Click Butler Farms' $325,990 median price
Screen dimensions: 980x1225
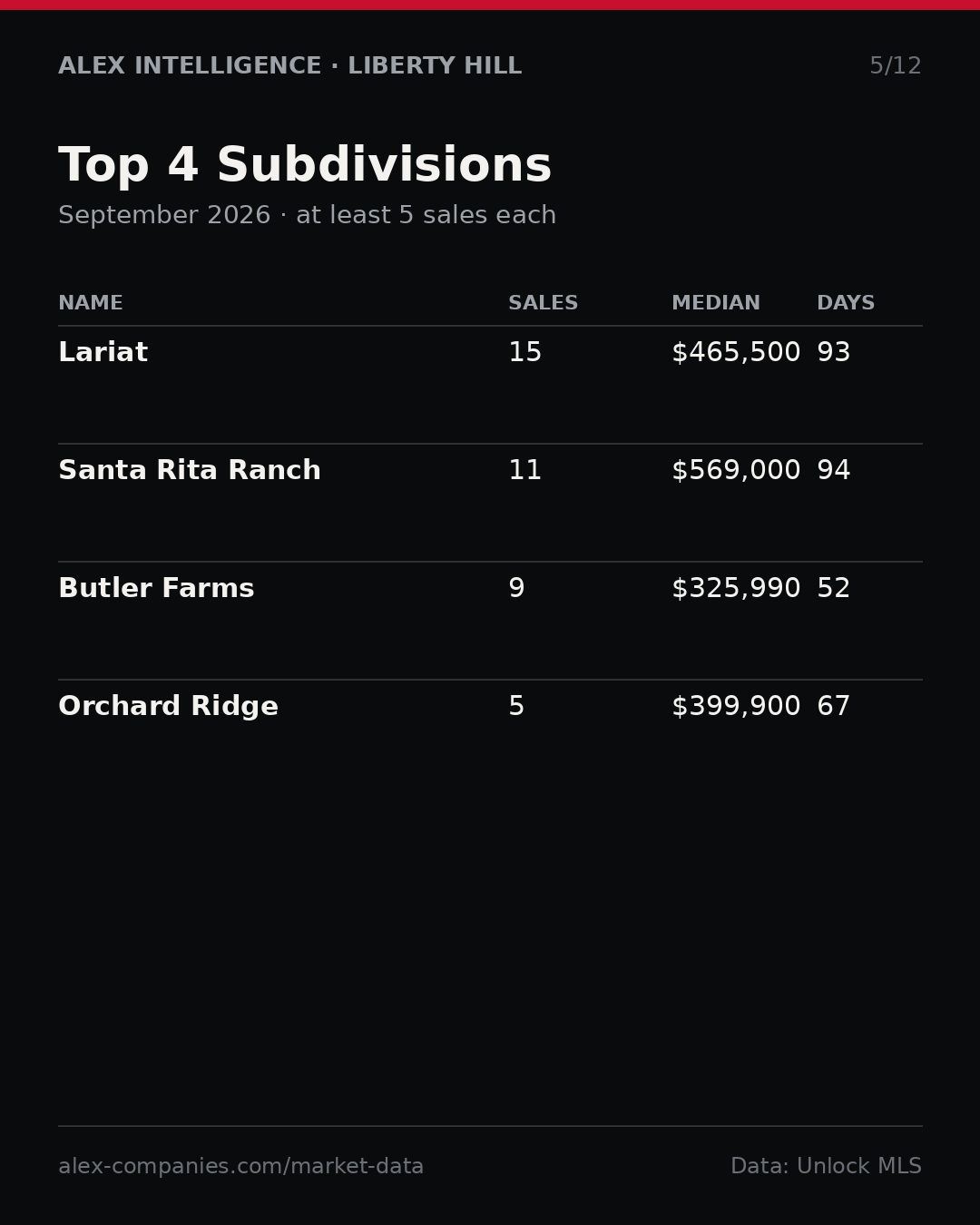[736, 589]
